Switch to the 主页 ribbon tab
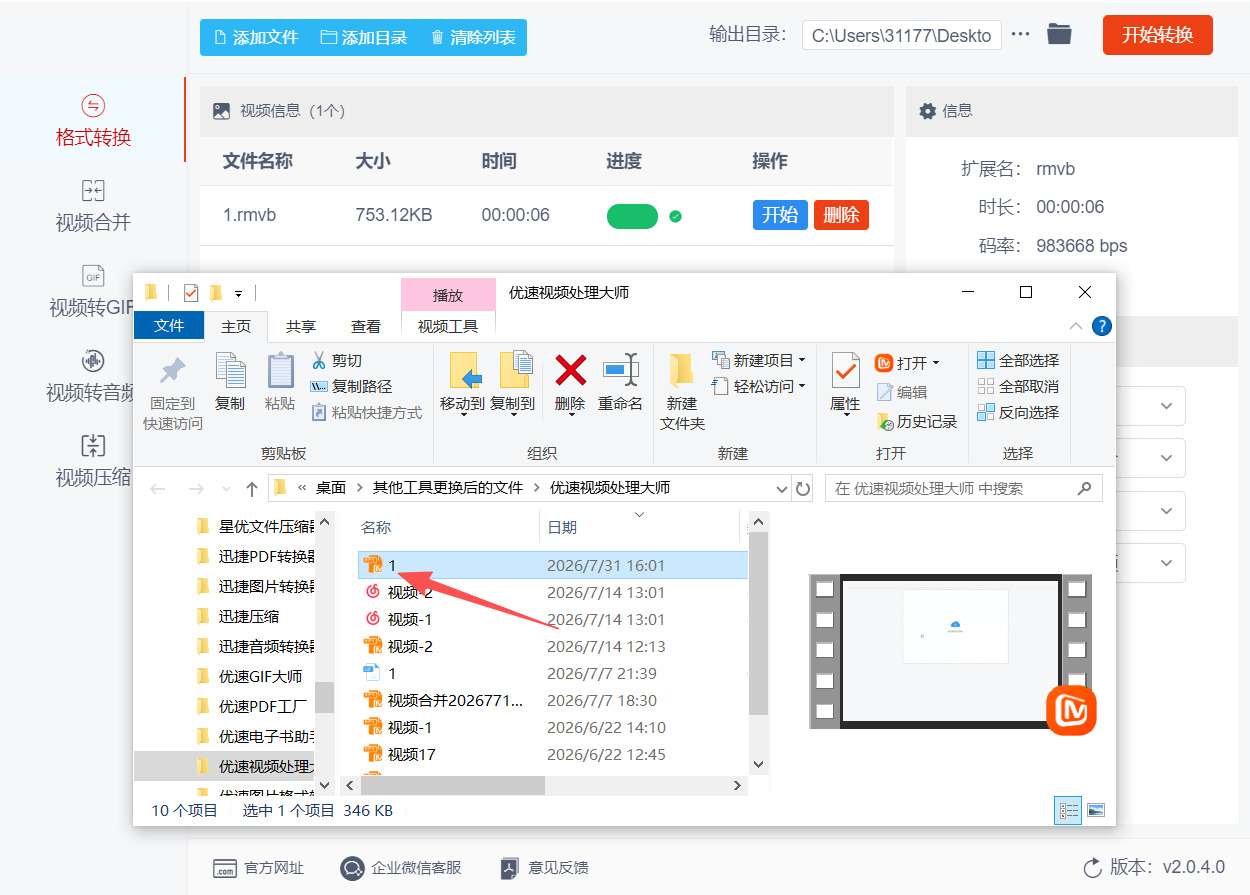1250x895 pixels. 236,326
